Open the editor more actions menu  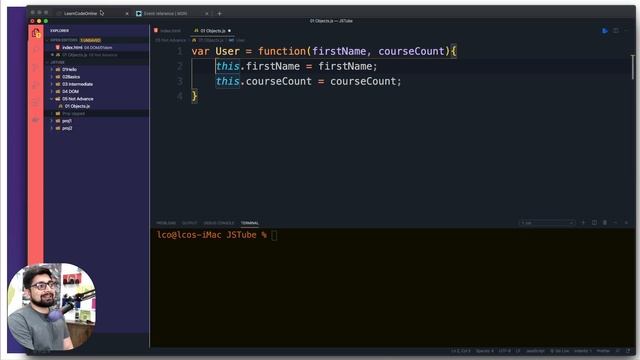click(x=626, y=31)
